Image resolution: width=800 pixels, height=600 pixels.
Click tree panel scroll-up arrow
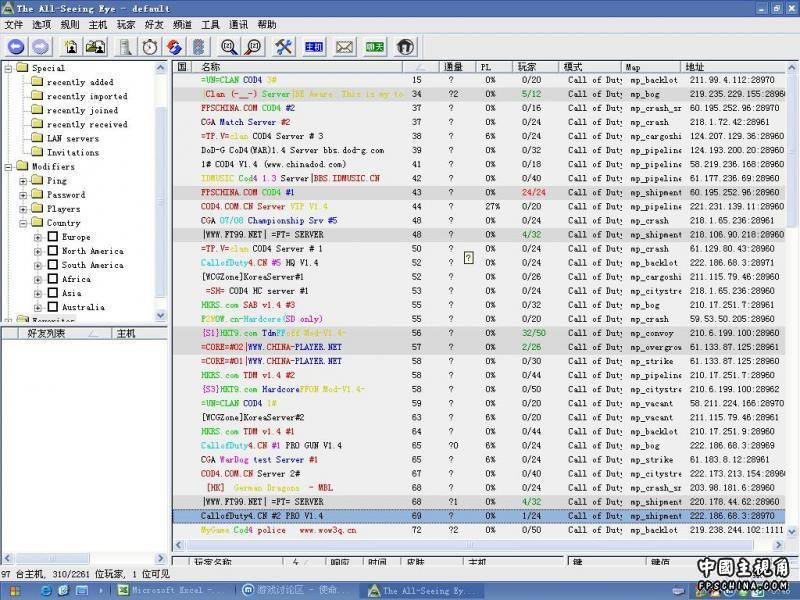161,67
